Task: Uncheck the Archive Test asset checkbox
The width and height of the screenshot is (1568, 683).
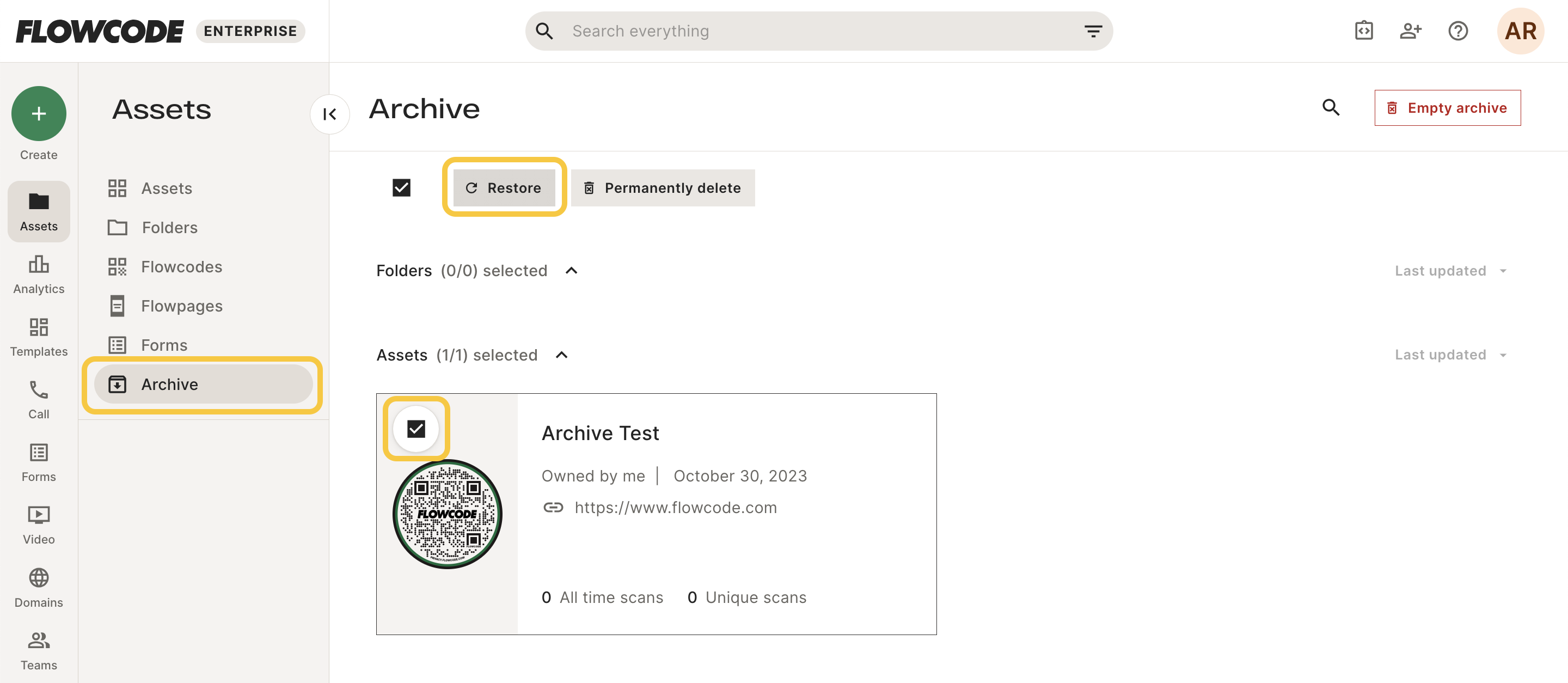Action: pyautogui.click(x=416, y=429)
